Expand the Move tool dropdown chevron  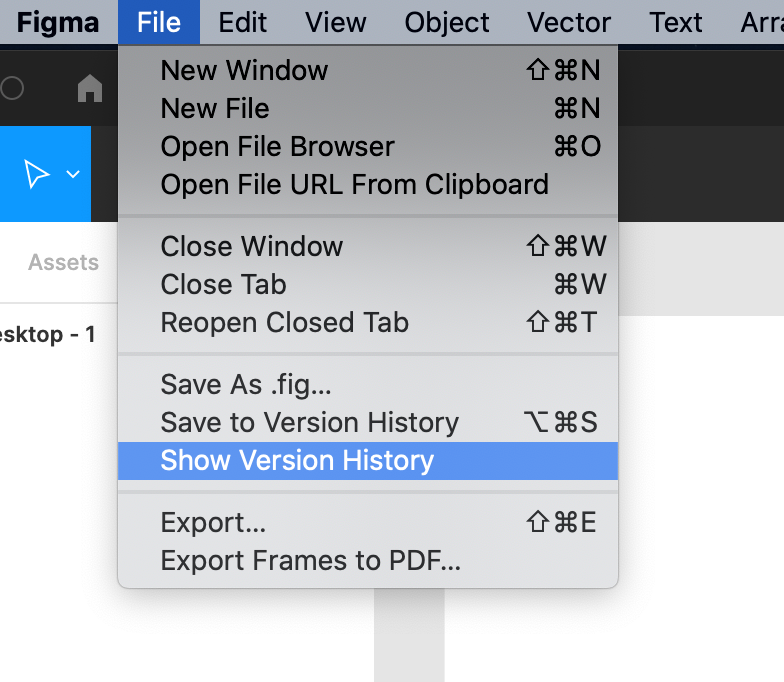tap(73, 174)
